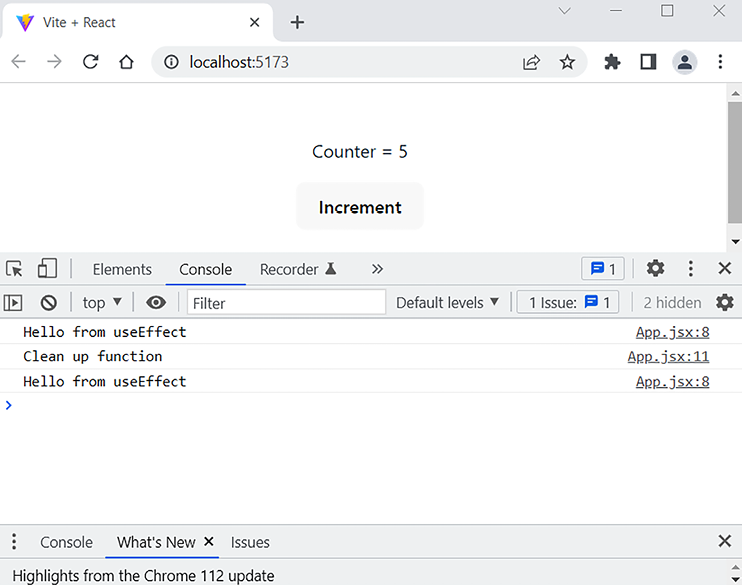Switch to the Elements tab
Image resolution: width=742 pixels, height=585 pixels.
tap(122, 269)
